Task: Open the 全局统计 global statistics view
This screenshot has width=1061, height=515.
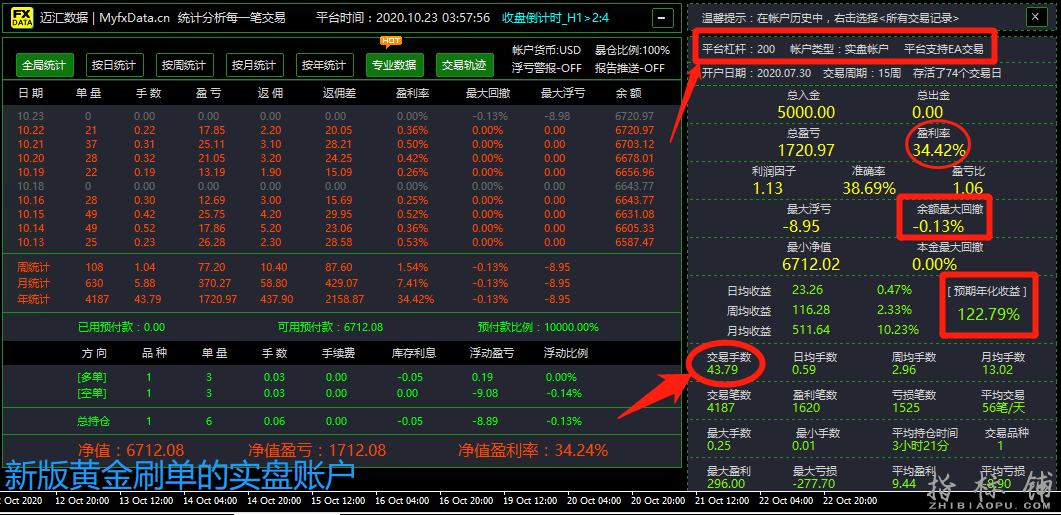Action: coord(43,65)
